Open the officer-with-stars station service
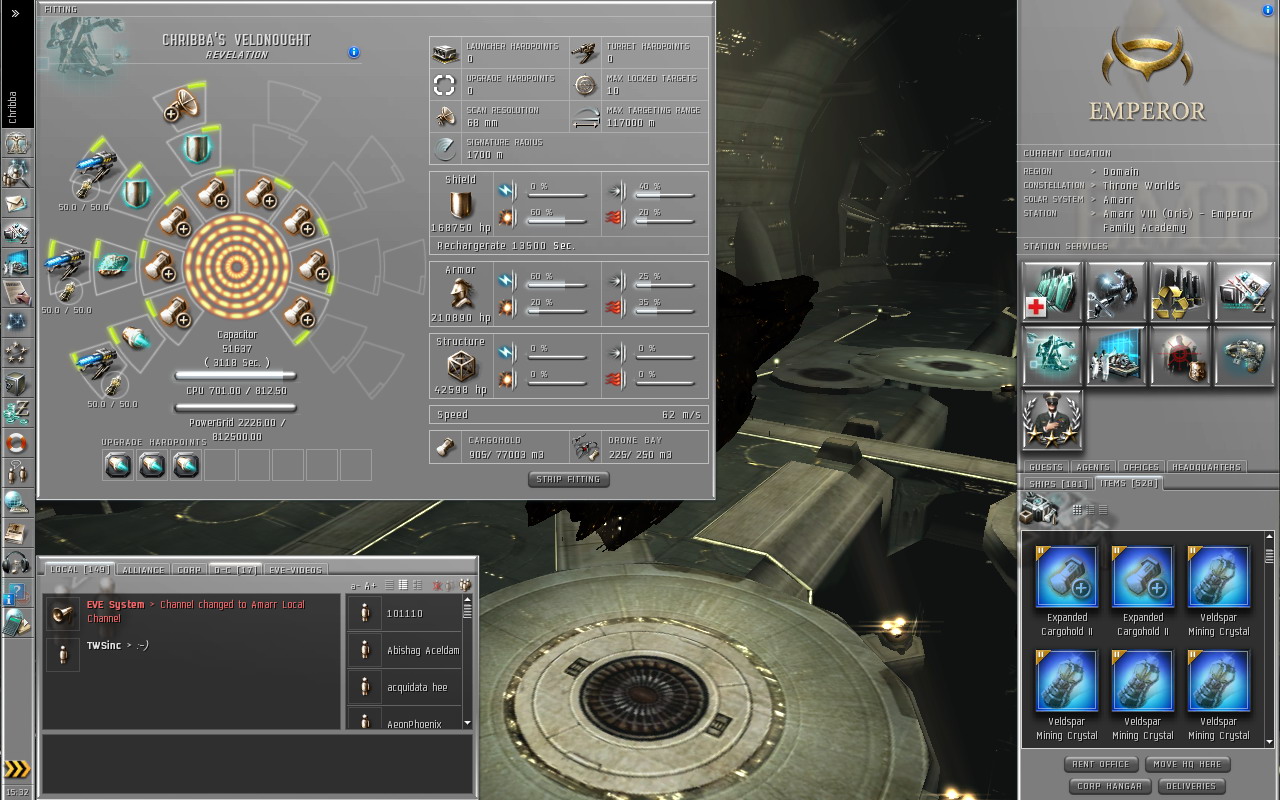 point(1052,420)
